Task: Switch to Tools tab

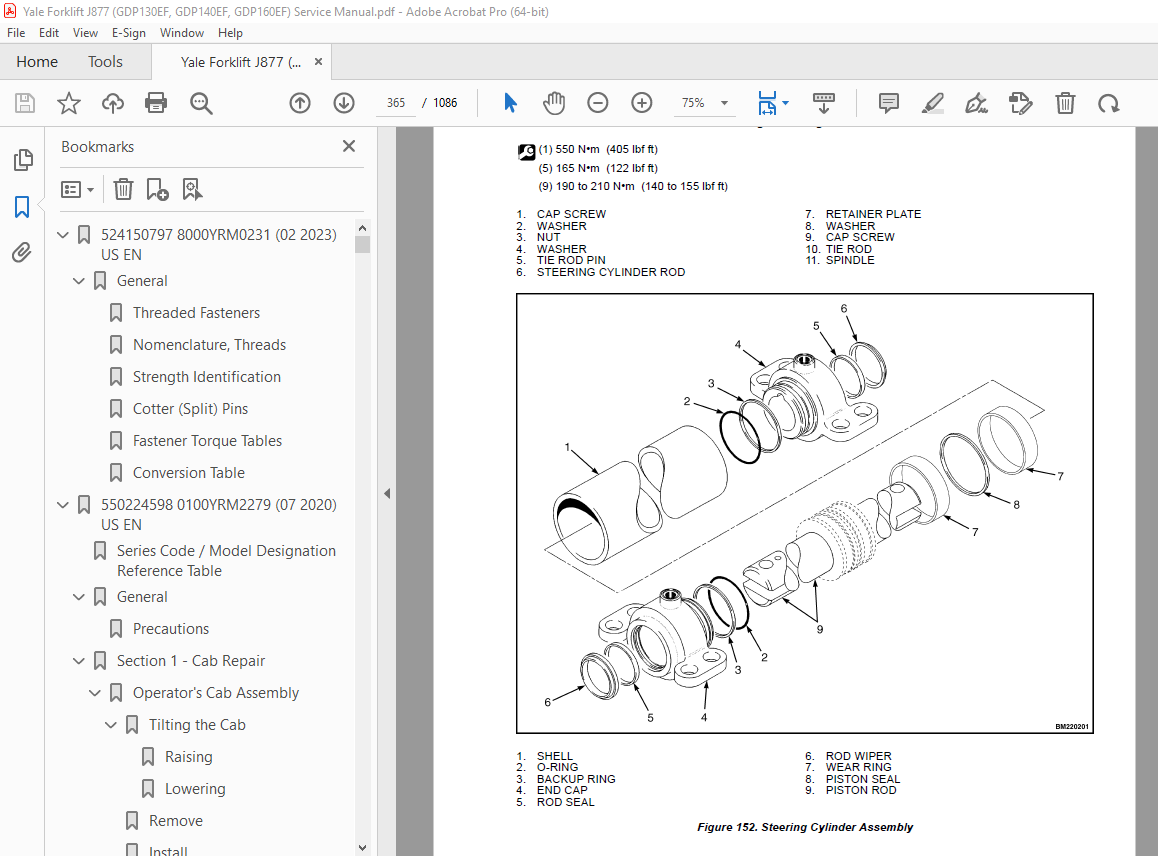Action: pos(105,61)
